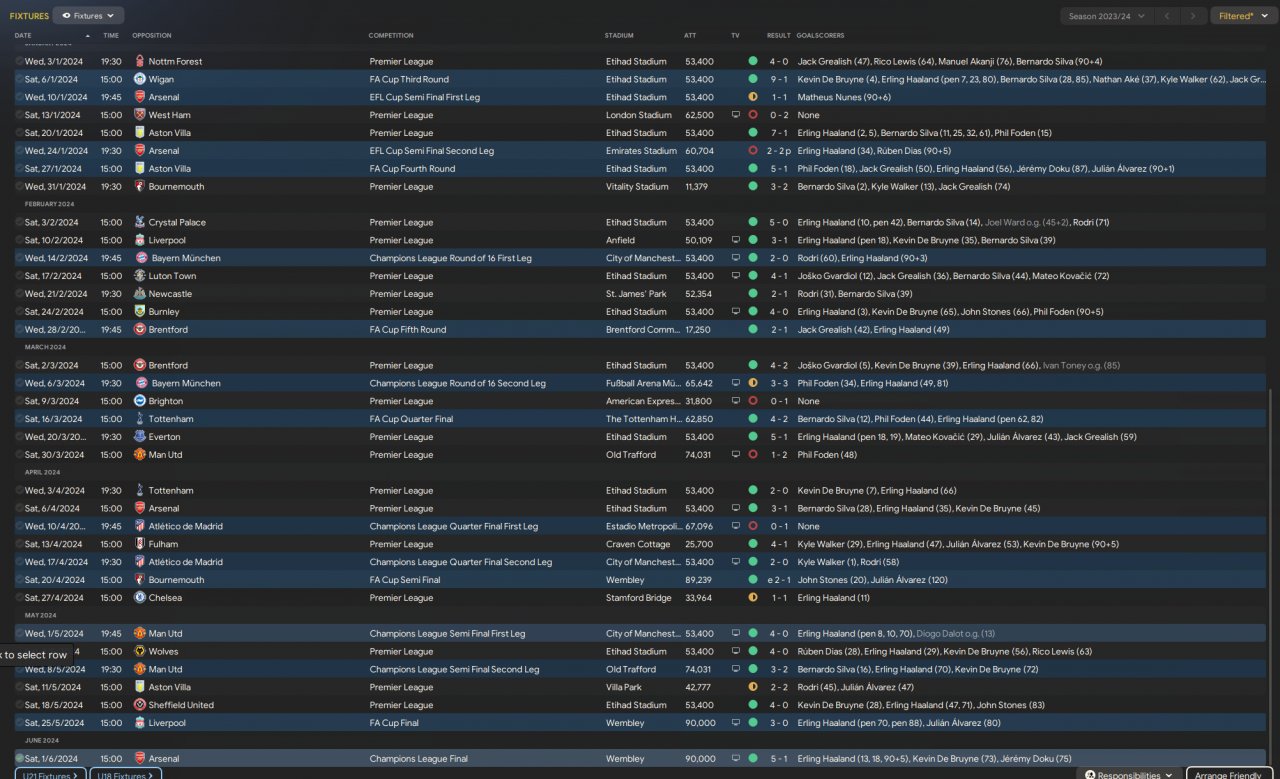The width and height of the screenshot is (1280, 779).
Task: Open the Fixtures view dropdown
Action: tap(88, 16)
